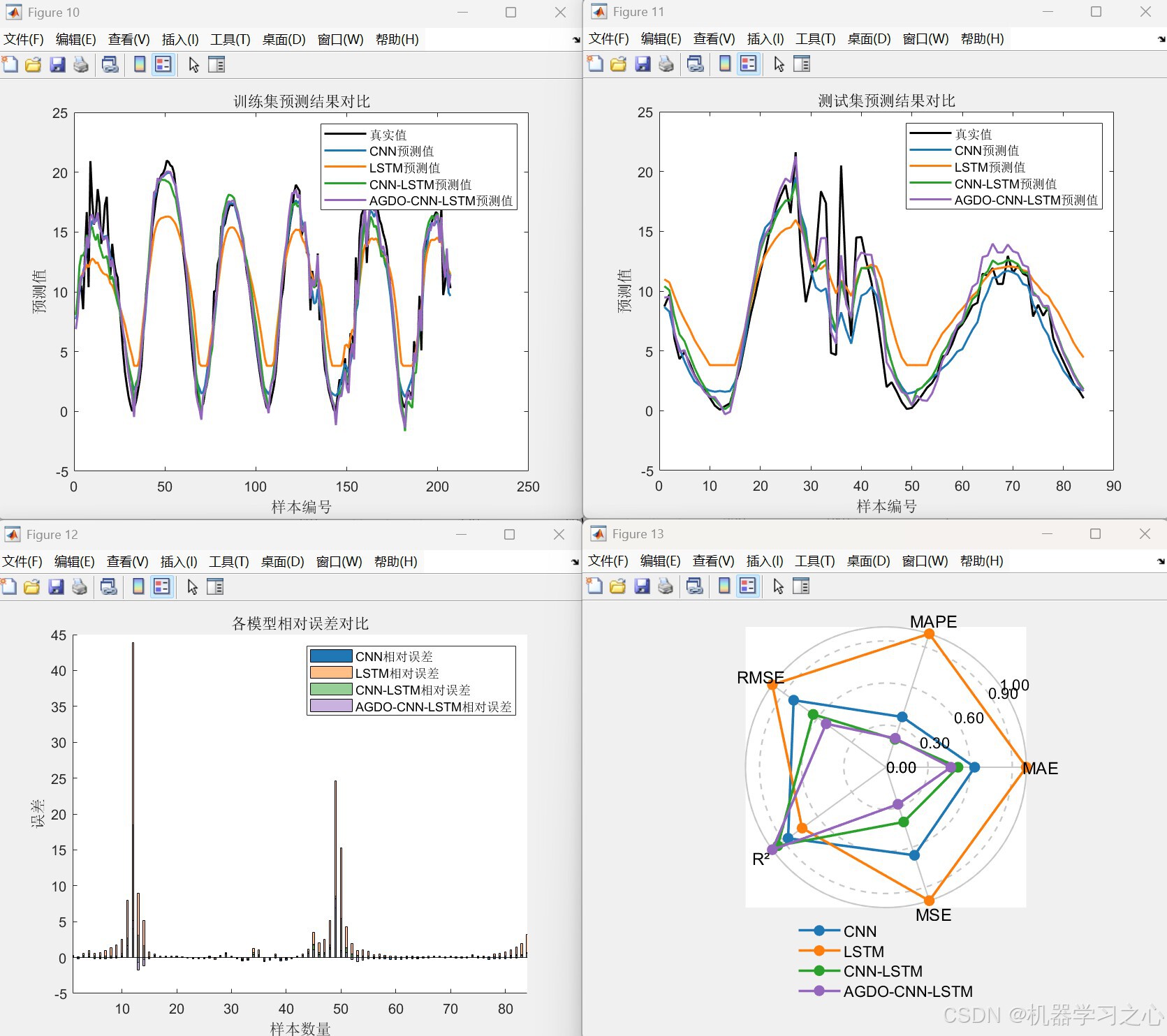
Task: Toggle Insert Legend in Figure 12 toolbar
Action: pyautogui.click(x=162, y=587)
